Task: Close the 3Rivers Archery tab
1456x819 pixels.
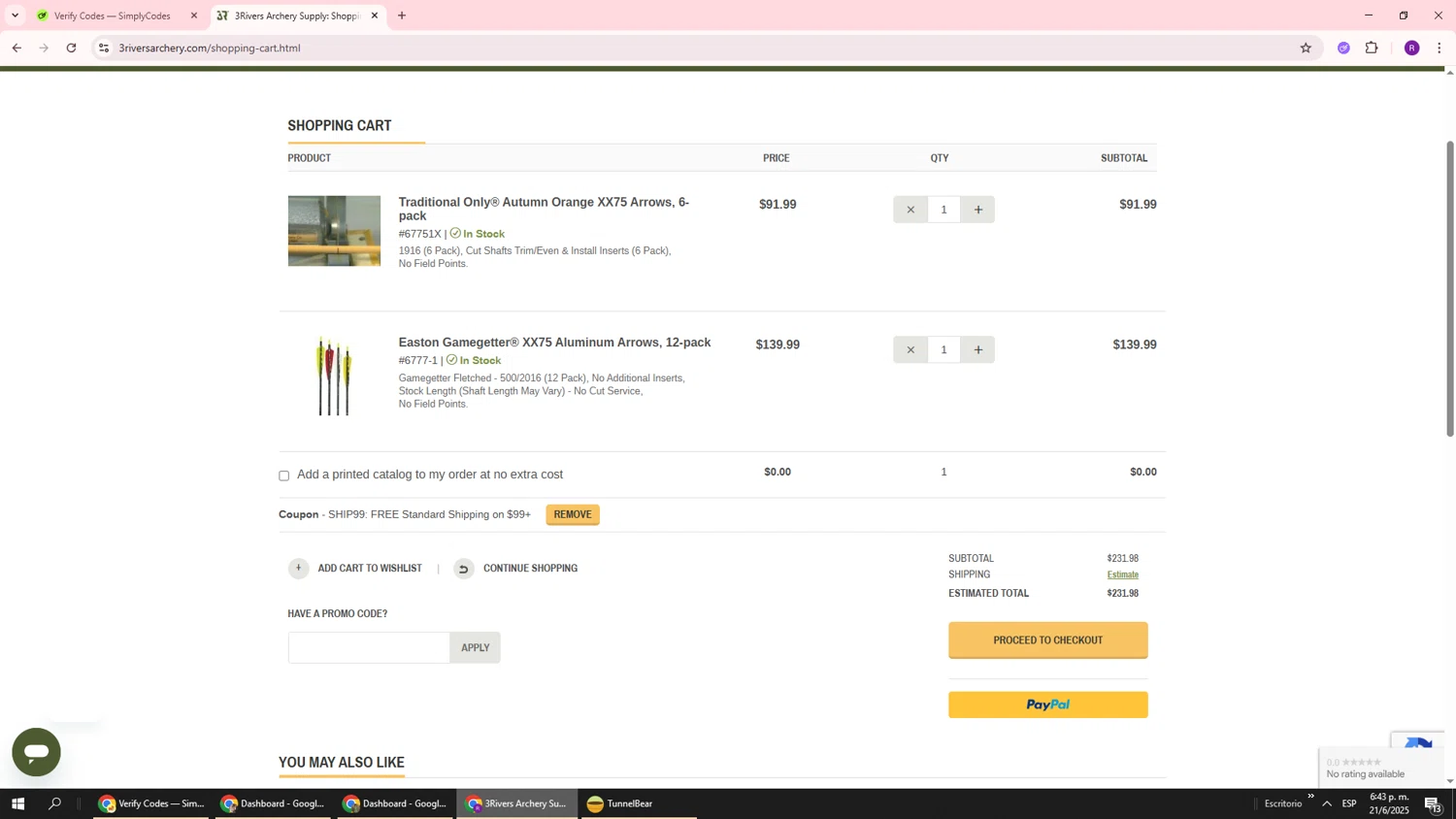Action: click(375, 16)
